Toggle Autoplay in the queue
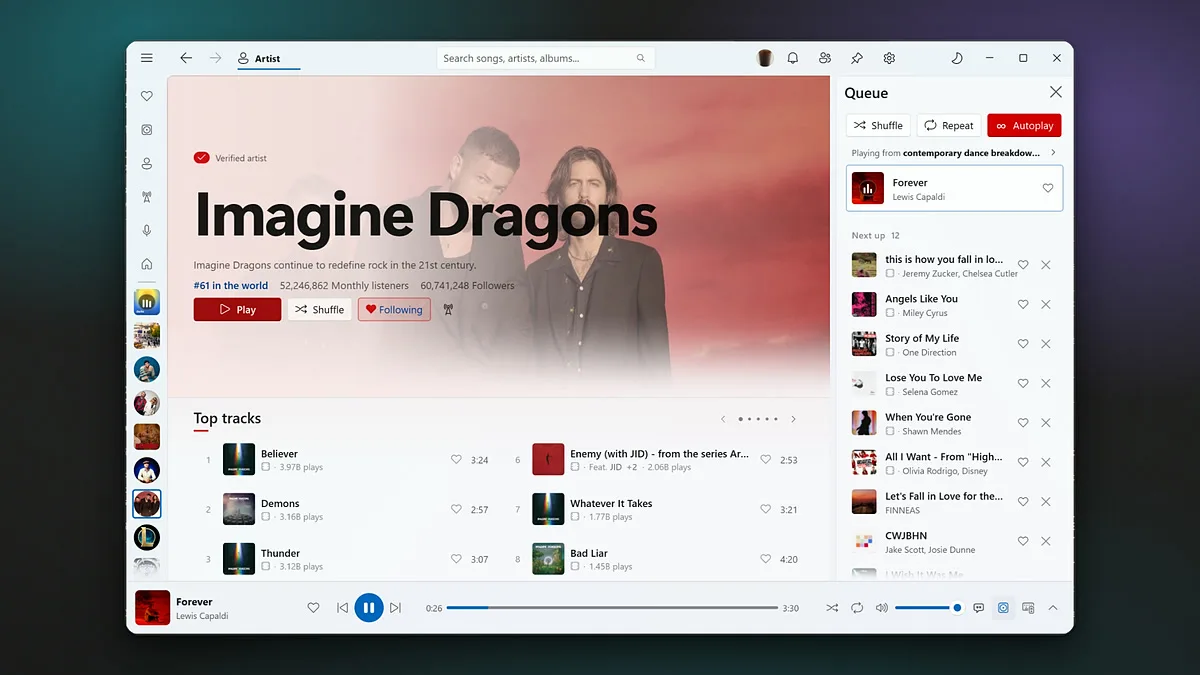The height and width of the screenshot is (675, 1200). click(1024, 125)
